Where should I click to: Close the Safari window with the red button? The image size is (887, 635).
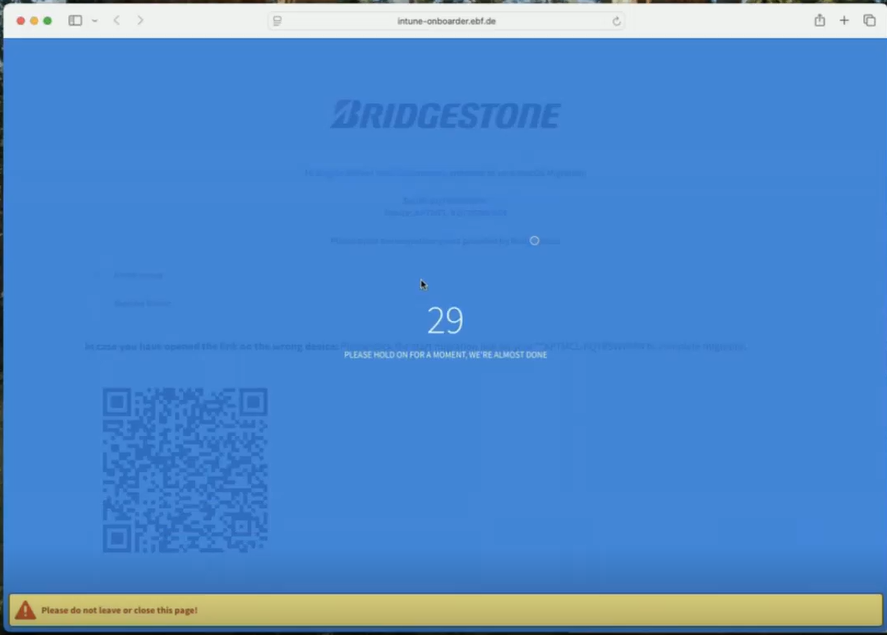click(20, 21)
